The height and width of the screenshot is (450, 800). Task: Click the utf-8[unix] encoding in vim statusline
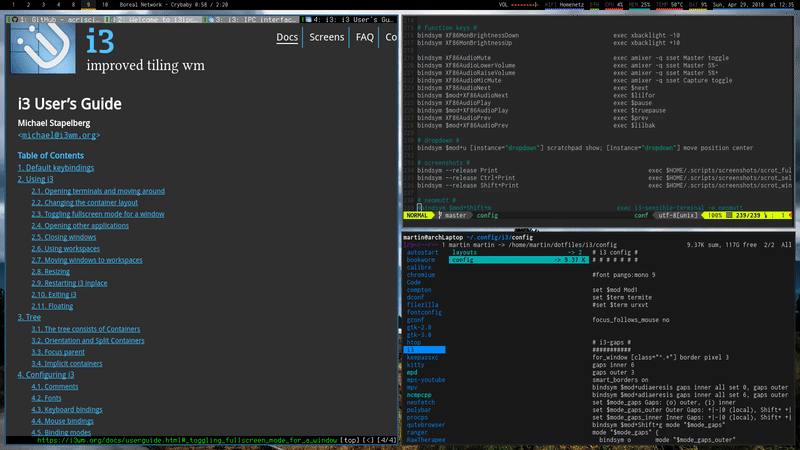click(677, 215)
